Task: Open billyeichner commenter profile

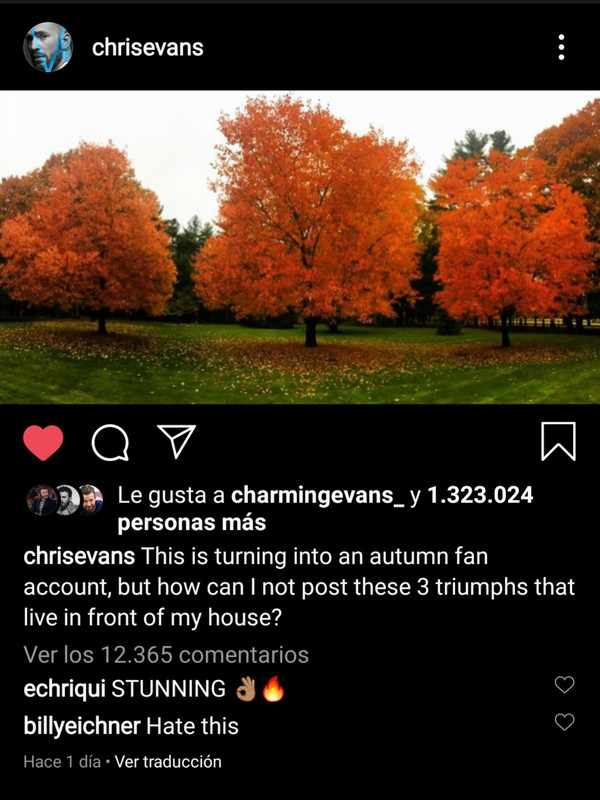Action: [82, 726]
